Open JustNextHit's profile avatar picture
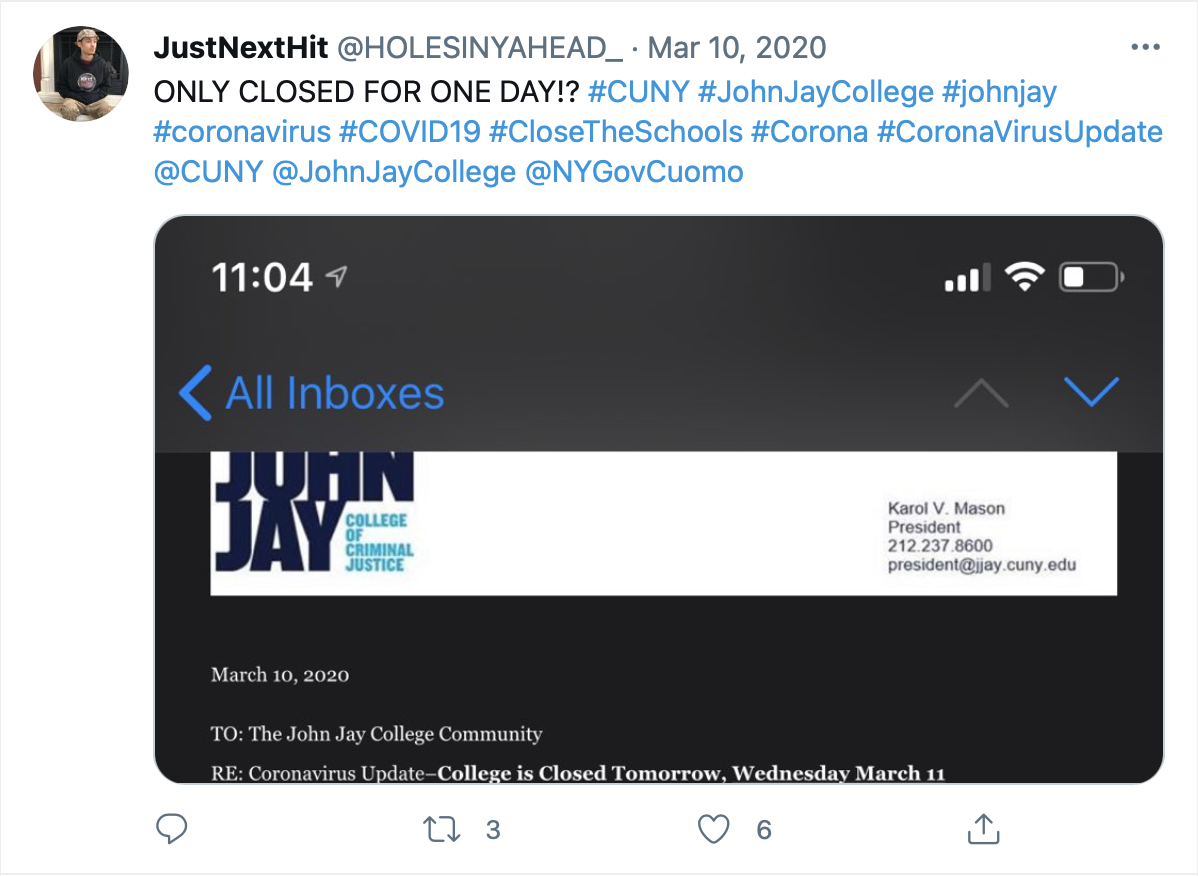The image size is (1198, 876). coord(81,74)
